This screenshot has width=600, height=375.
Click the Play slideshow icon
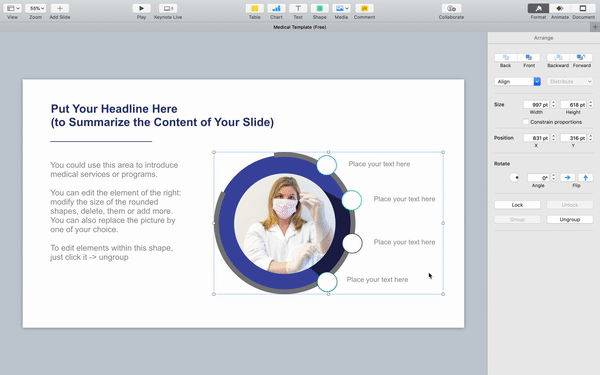pos(141,8)
